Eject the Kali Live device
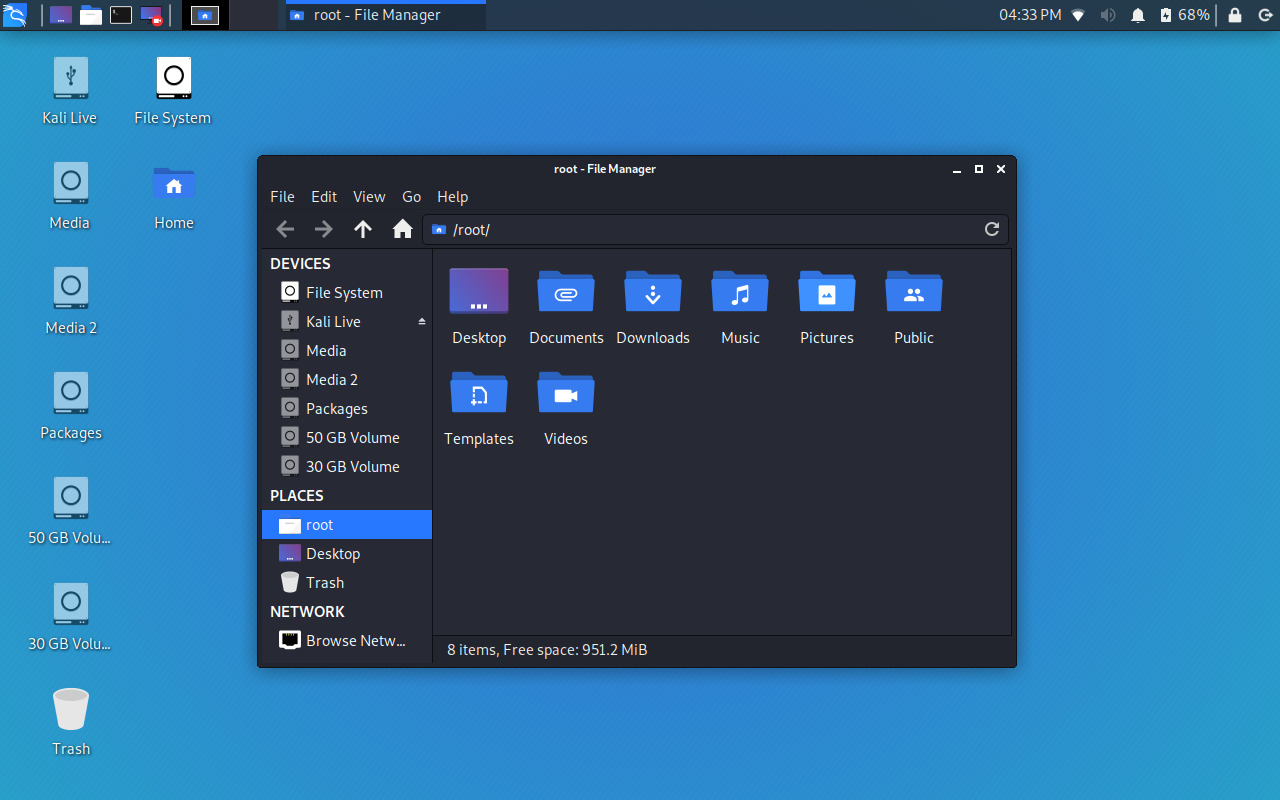Screen dimensions: 1280x800 click(x=421, y=321)
